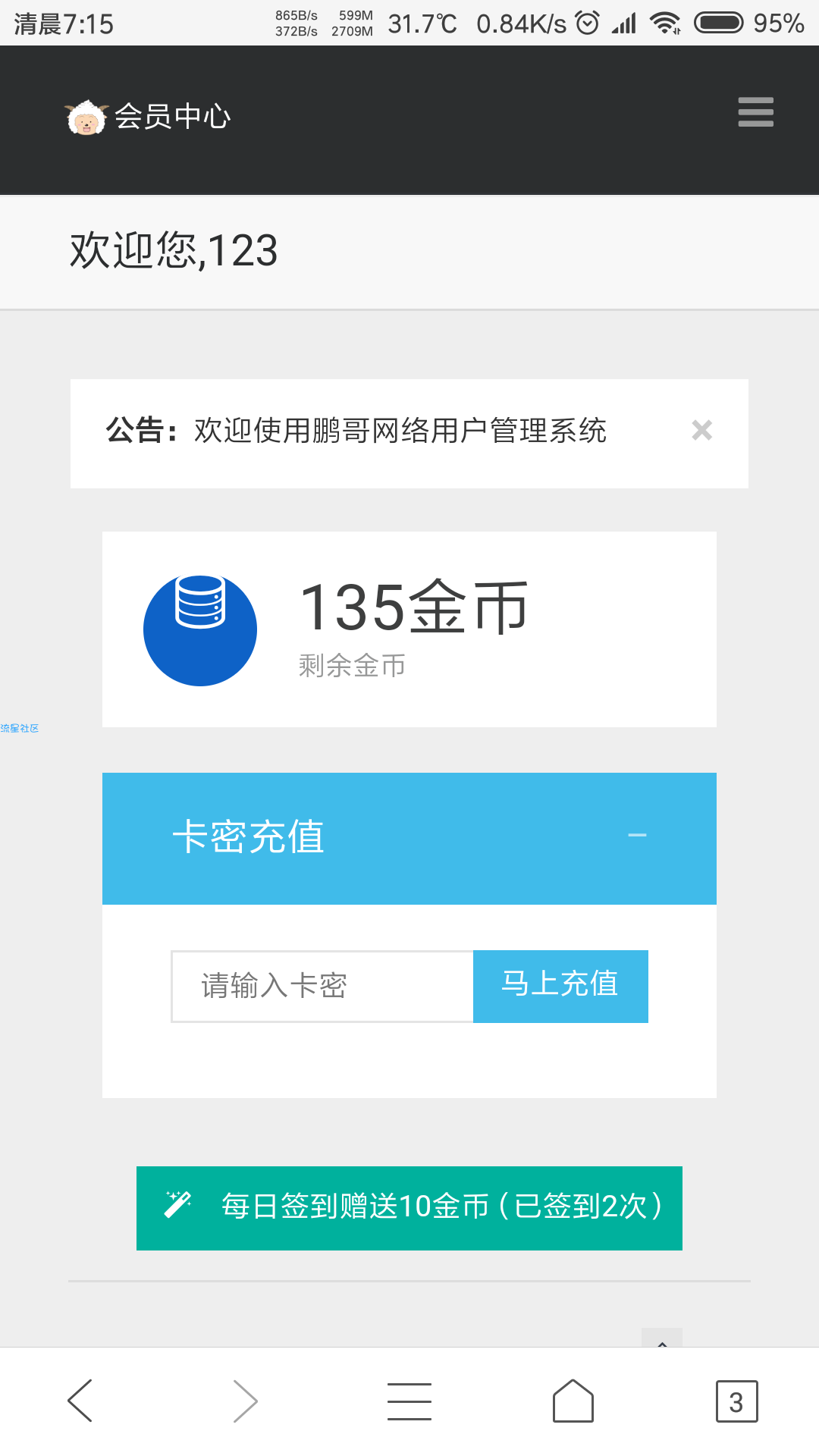Tap the magic wand sign-in icon
This screenshot has width=819, height=1456.
coord(177,1204)
